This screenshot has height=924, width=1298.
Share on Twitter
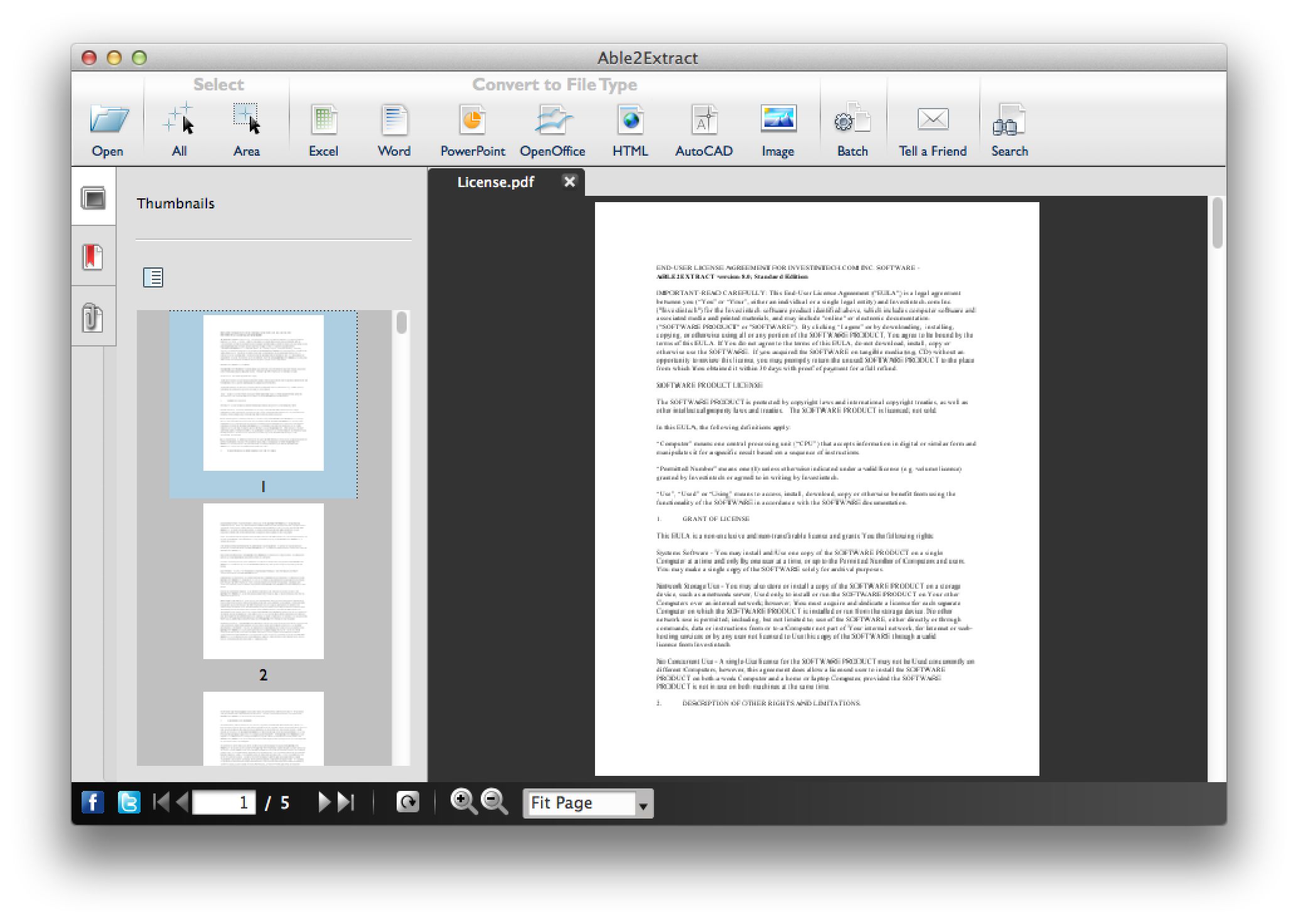click(129, 802)
